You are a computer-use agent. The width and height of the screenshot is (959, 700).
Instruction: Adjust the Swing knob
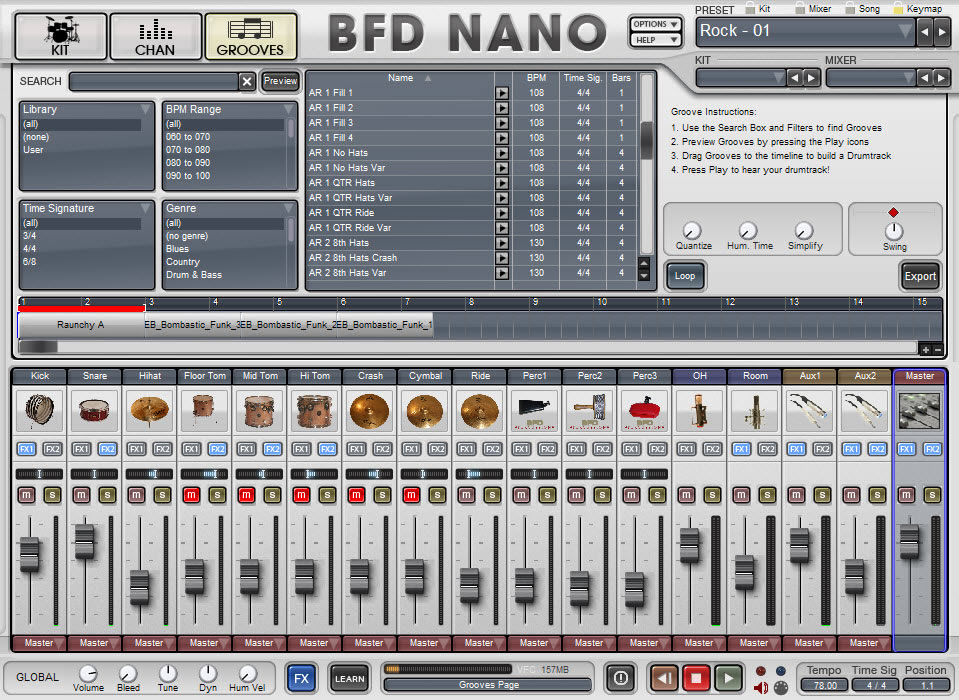(x=894, y=231)
